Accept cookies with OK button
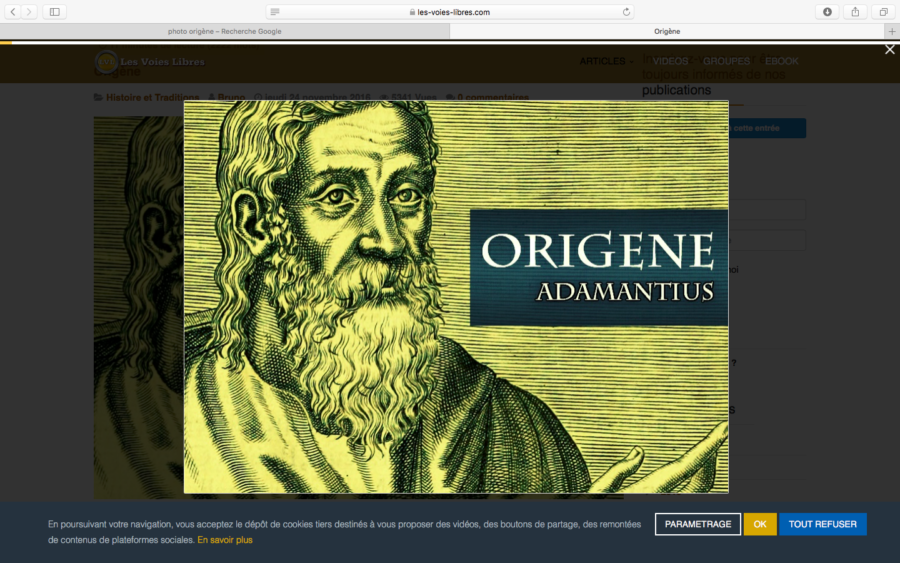Viewport: 900px width, 563px height. click(760, 524)
